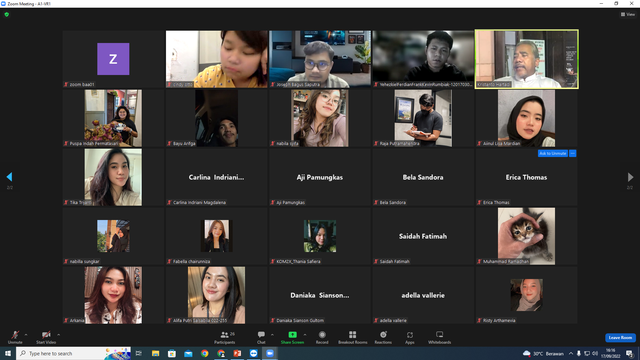The image size is (640, 360).
Task: Click the green Share Screen button
Action: [292, 337]
